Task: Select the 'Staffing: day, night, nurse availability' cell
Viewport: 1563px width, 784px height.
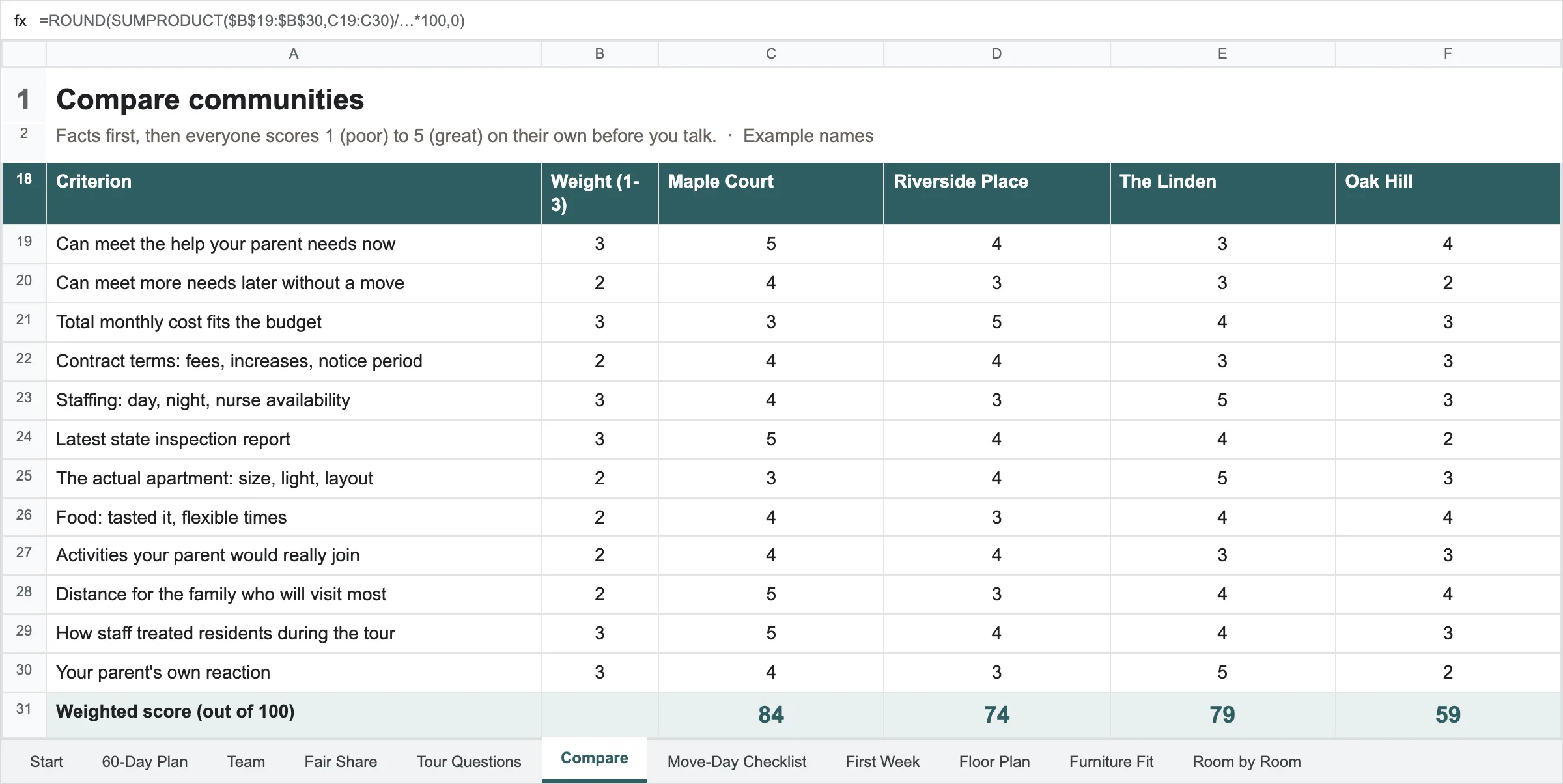Action: [x=294, y=400]
